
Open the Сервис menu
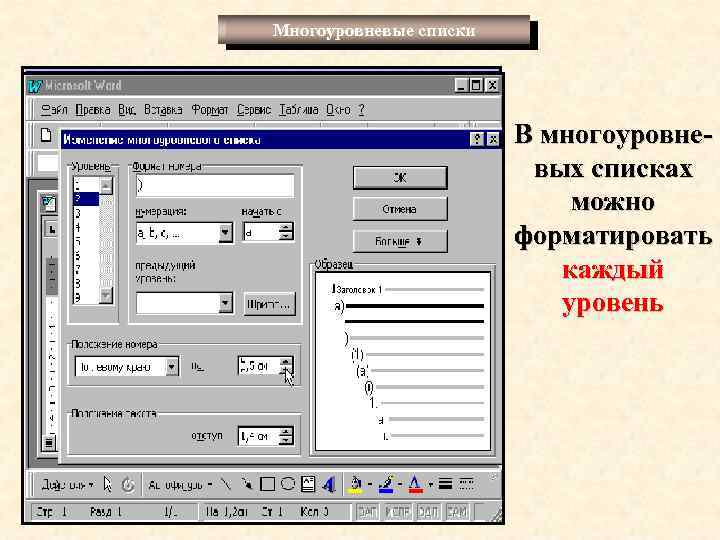[x=254, y=110]
